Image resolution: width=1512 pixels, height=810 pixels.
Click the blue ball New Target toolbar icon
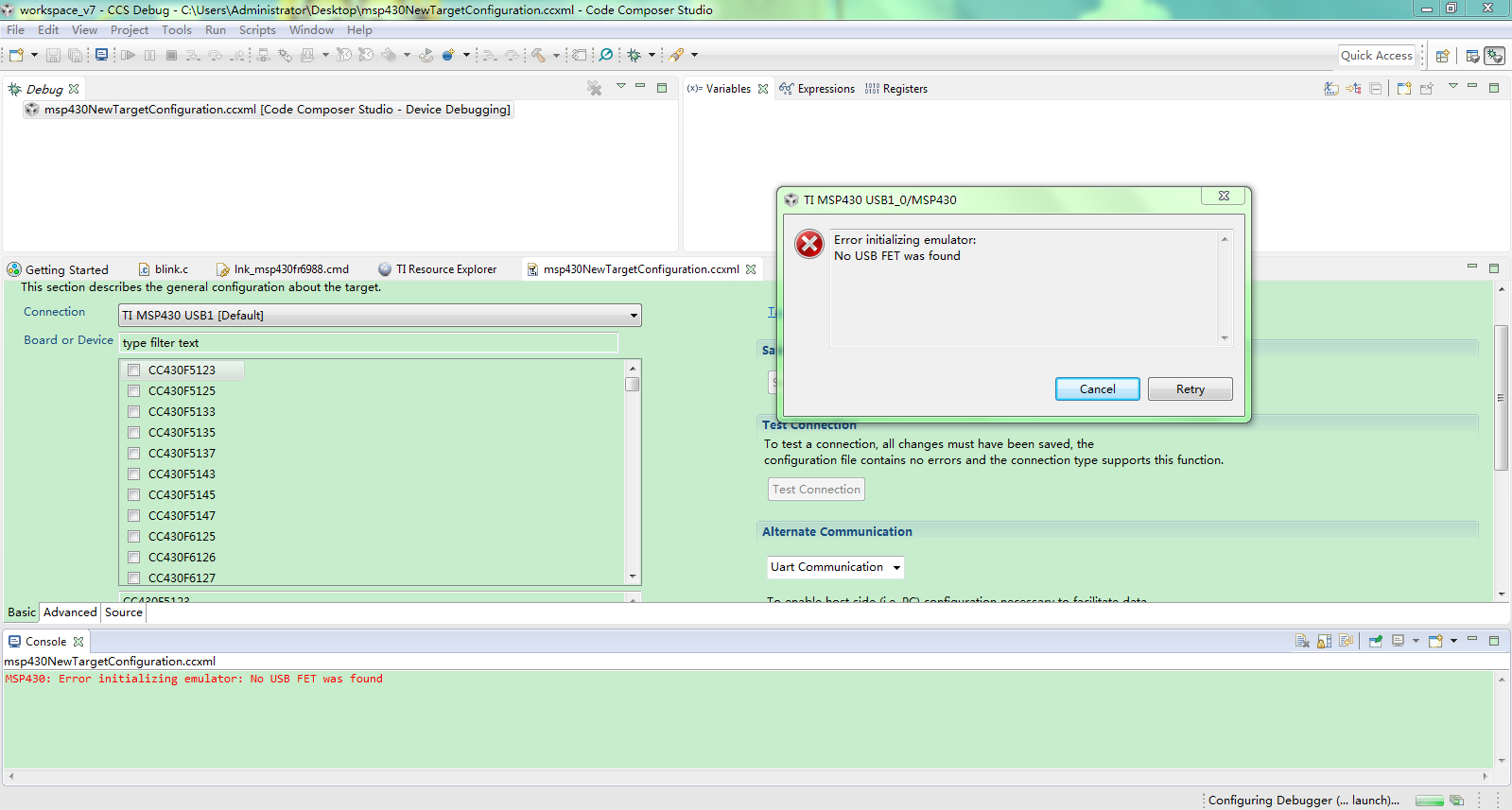click(x=448, y=56)
